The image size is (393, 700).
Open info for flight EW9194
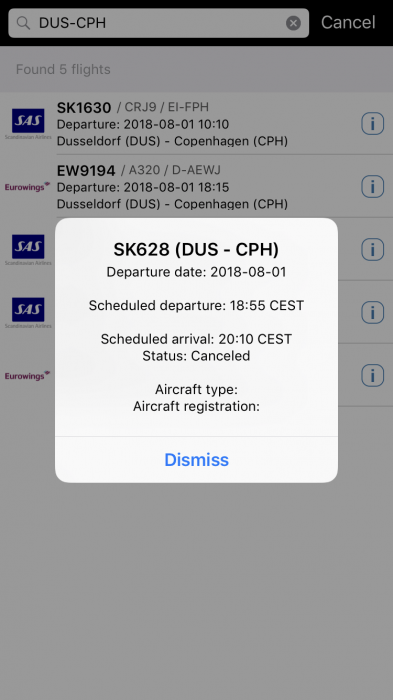tap(372, 186)
